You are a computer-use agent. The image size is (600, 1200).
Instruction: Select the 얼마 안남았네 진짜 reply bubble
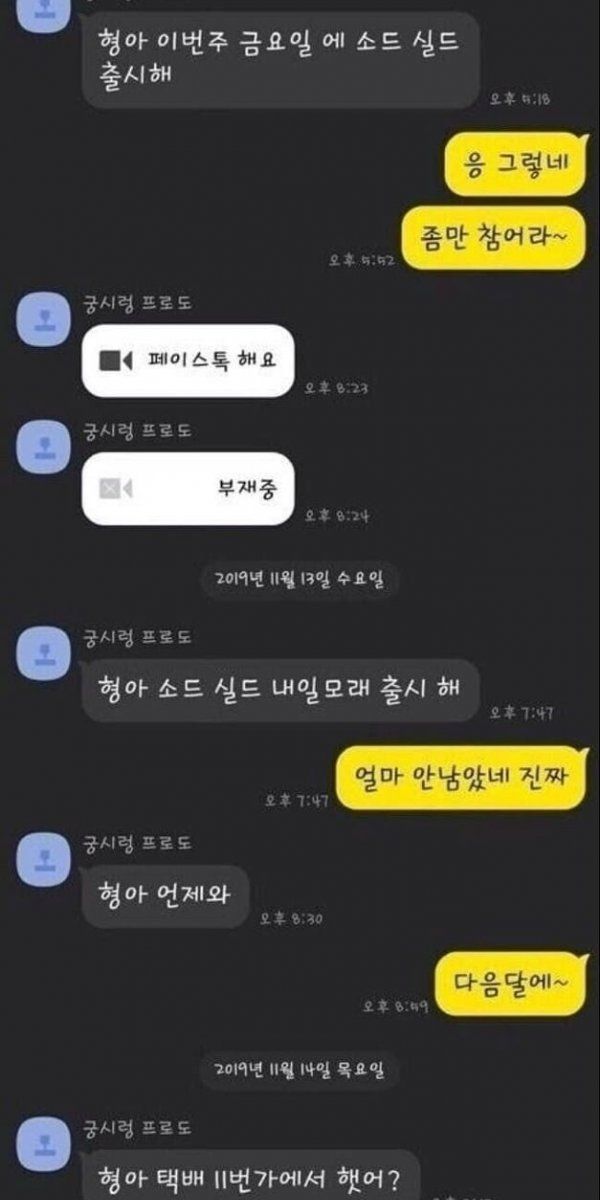click(461, 775)
